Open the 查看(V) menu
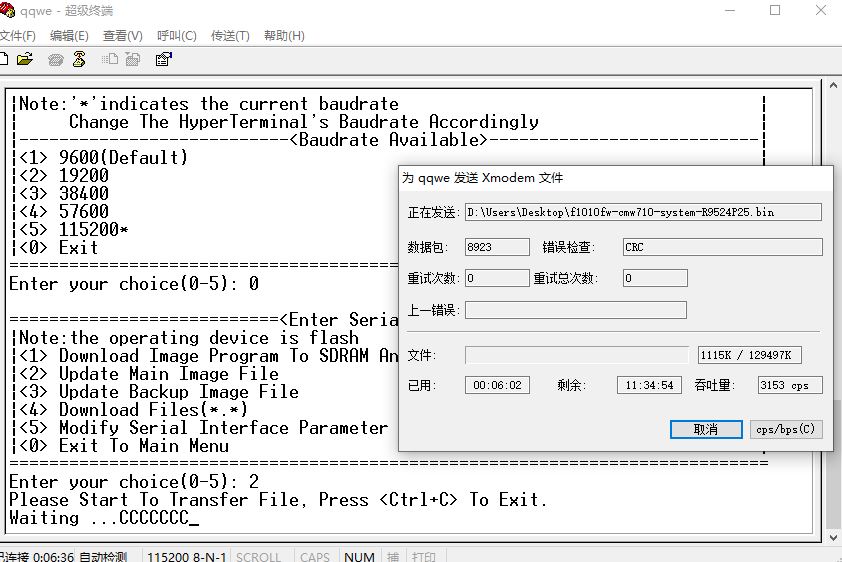Screen dimensions: 842x562 (122, 36)
